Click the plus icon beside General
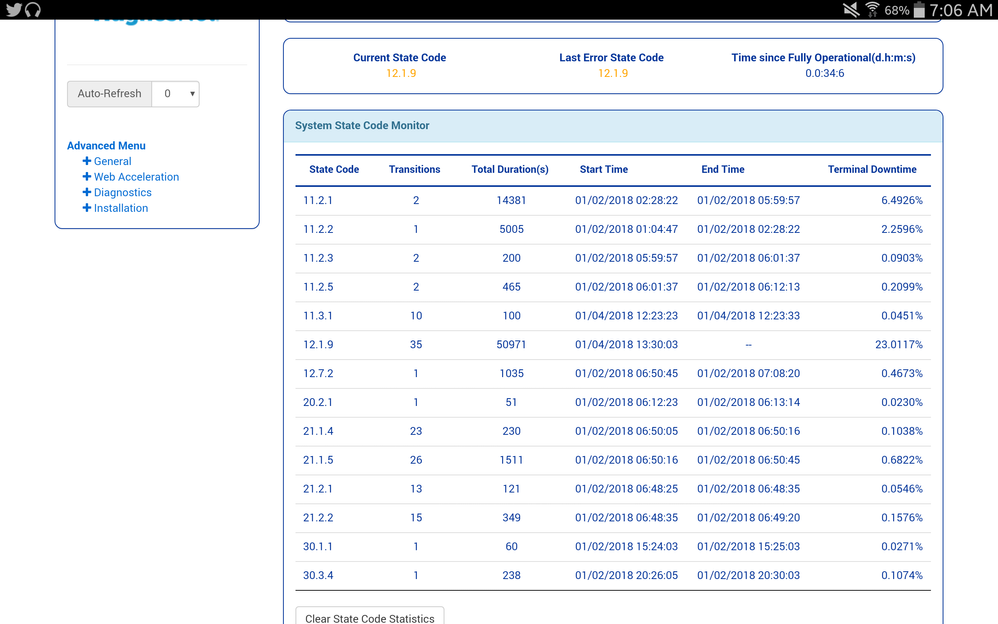 point(87,161)
